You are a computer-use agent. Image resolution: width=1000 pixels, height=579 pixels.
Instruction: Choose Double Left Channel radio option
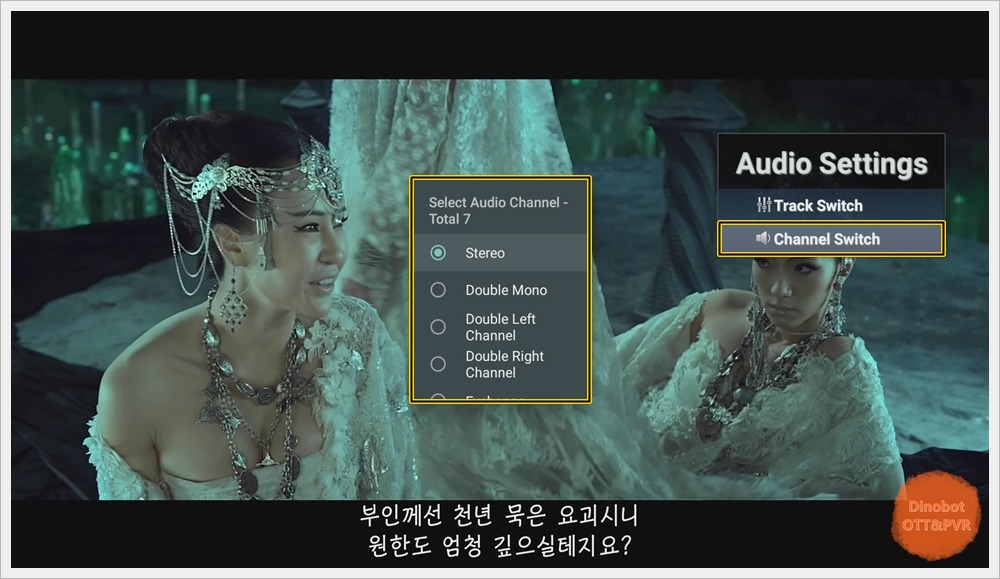point(438,327)
